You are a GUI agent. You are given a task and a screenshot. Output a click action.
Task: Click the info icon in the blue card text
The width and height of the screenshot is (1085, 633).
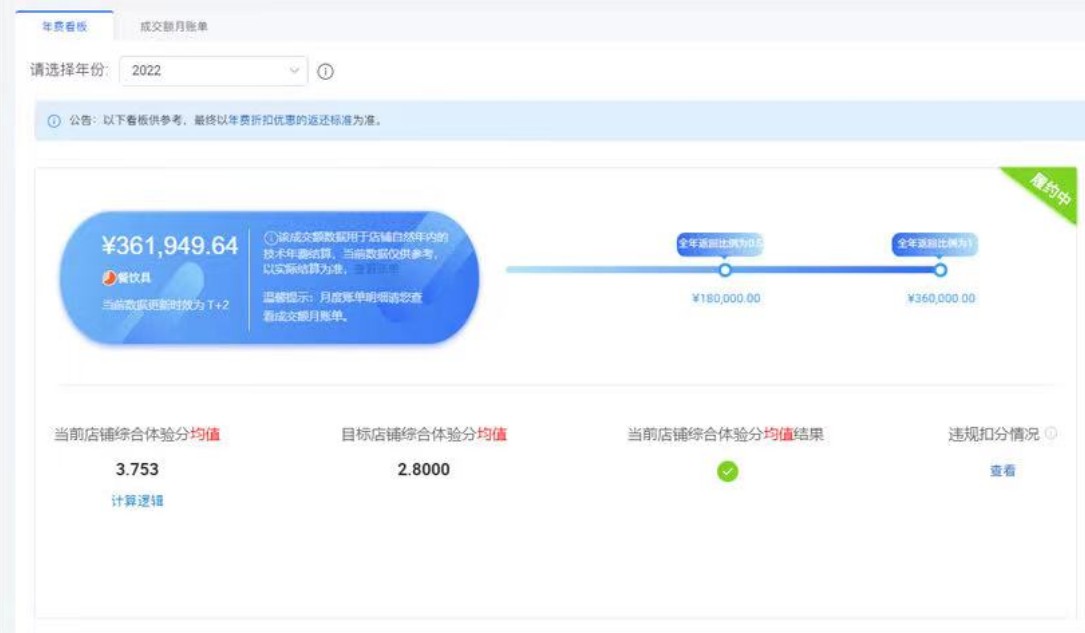271,237
